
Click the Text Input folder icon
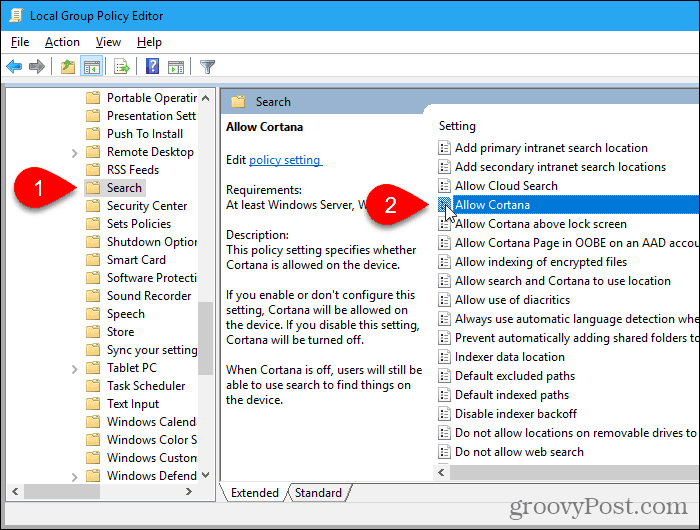[x=93, y=404]
